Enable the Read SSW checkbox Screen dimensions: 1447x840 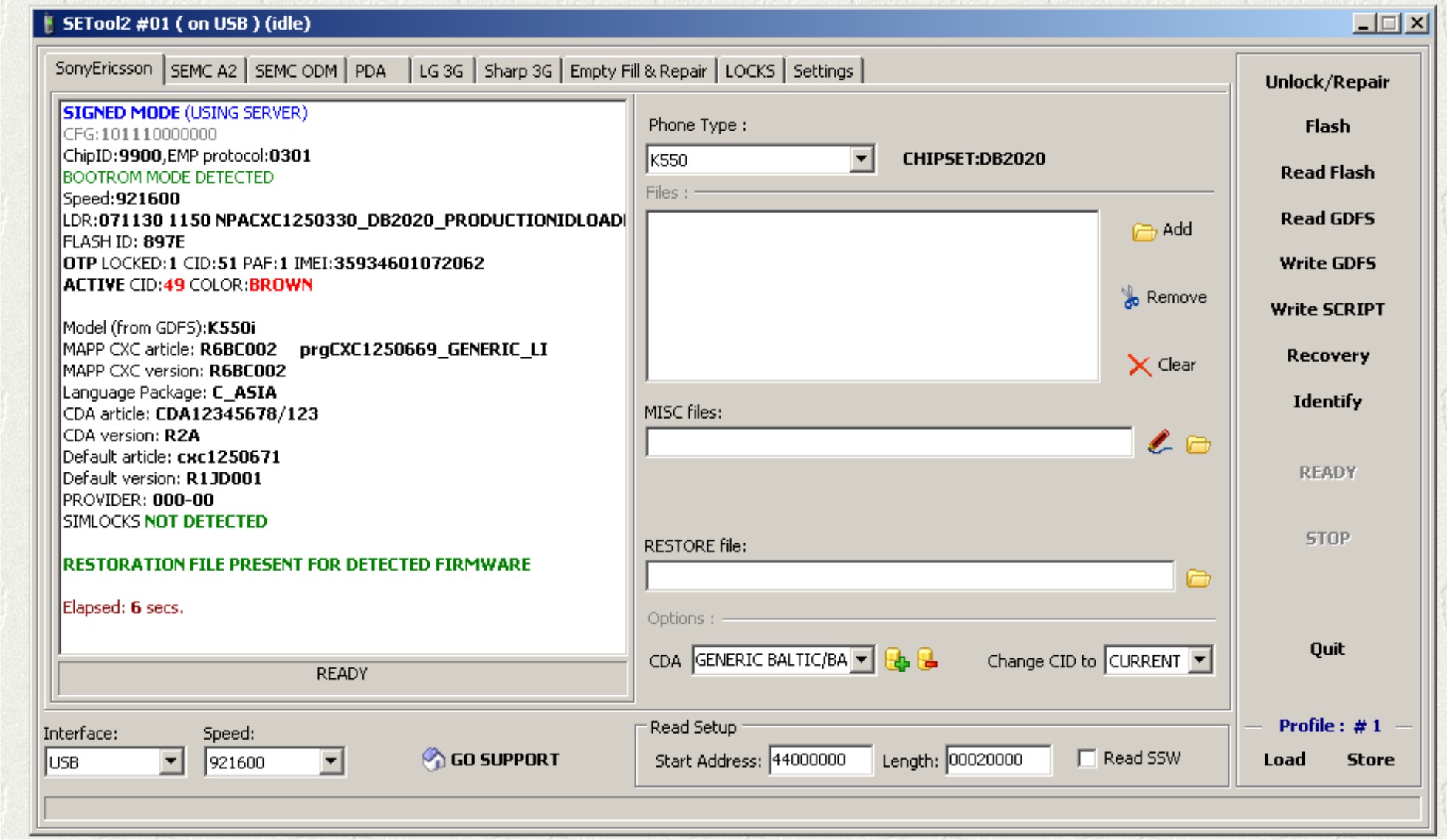coord(1087,759)
